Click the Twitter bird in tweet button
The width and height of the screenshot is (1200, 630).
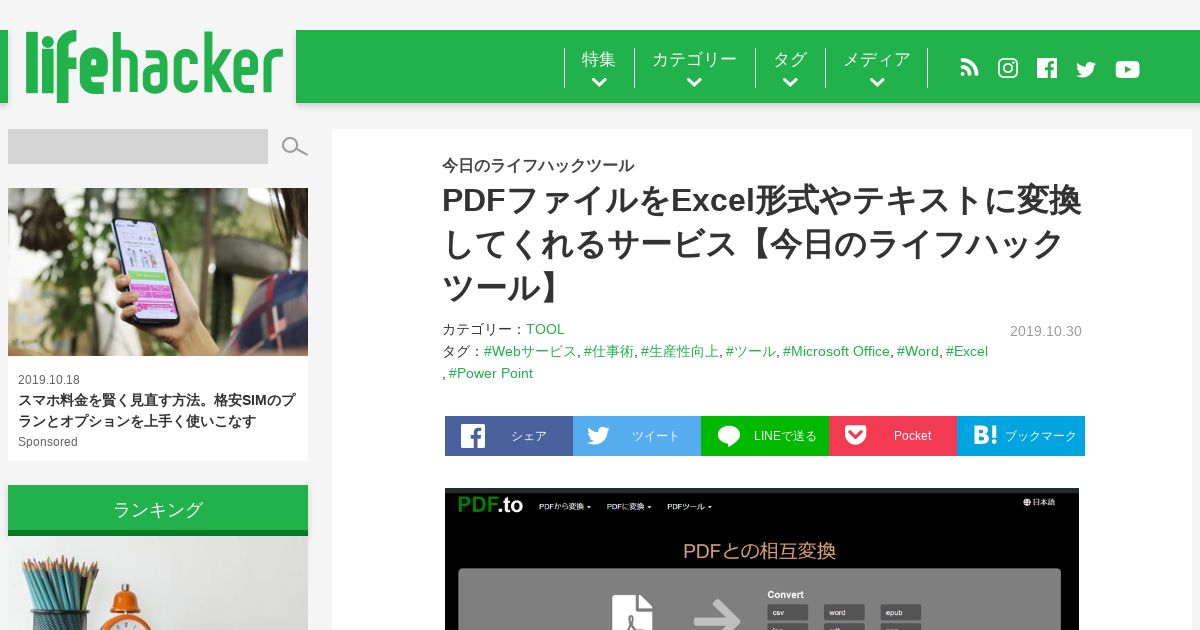tap(599, 436)
